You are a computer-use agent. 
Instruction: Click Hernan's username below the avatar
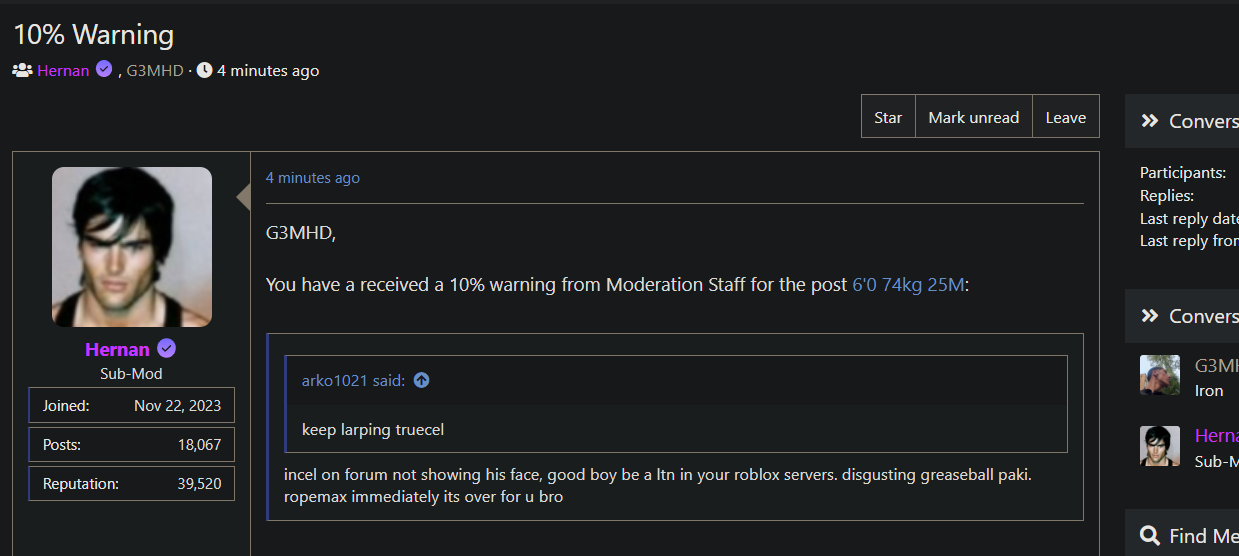point(117,349)
